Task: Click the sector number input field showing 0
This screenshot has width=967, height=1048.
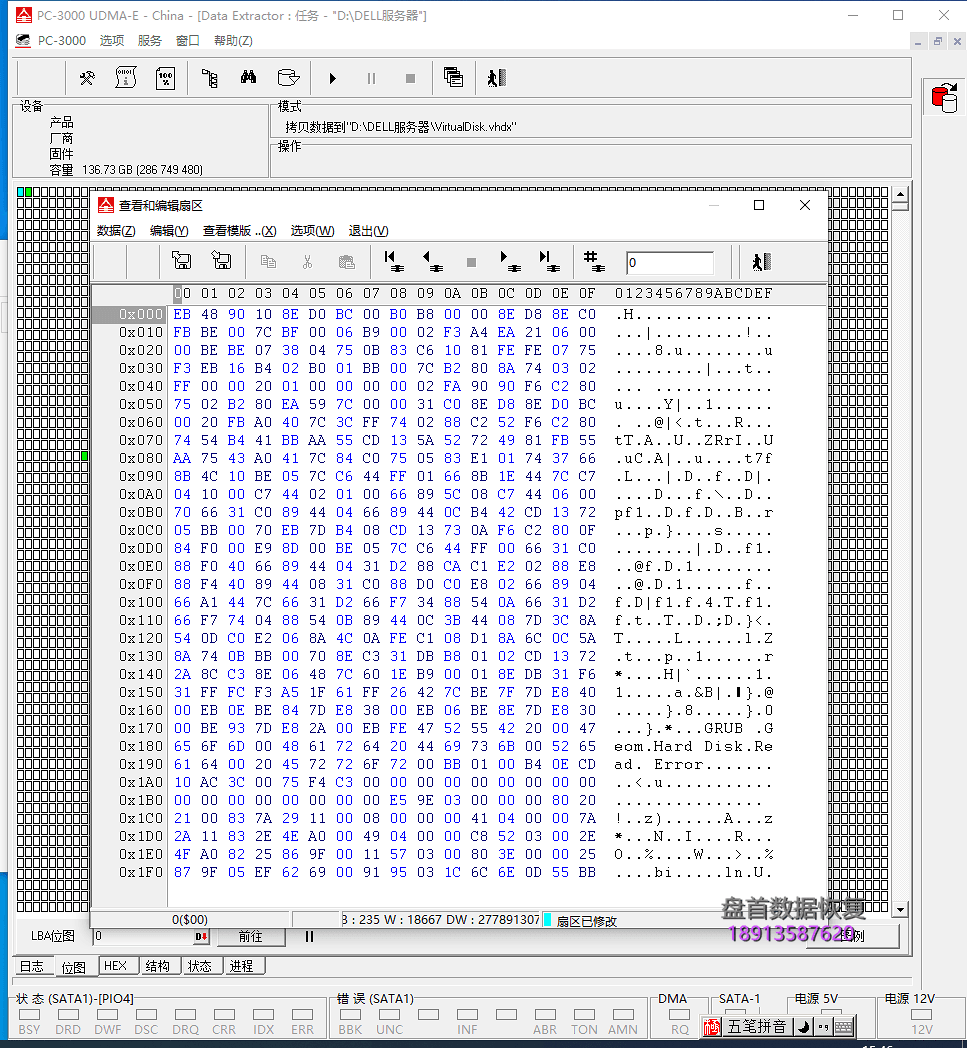Action: click(x=670, y=263)
